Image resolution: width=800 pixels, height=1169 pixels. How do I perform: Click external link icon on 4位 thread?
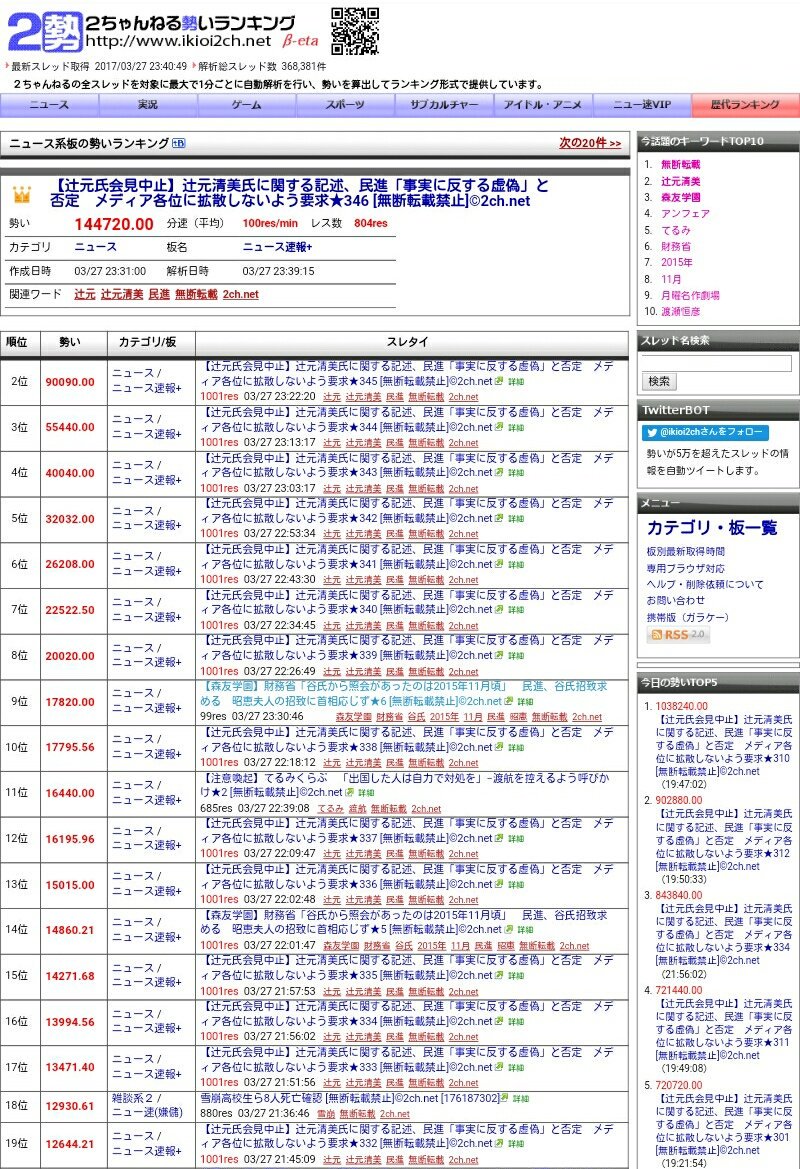[x=499, y=473]
